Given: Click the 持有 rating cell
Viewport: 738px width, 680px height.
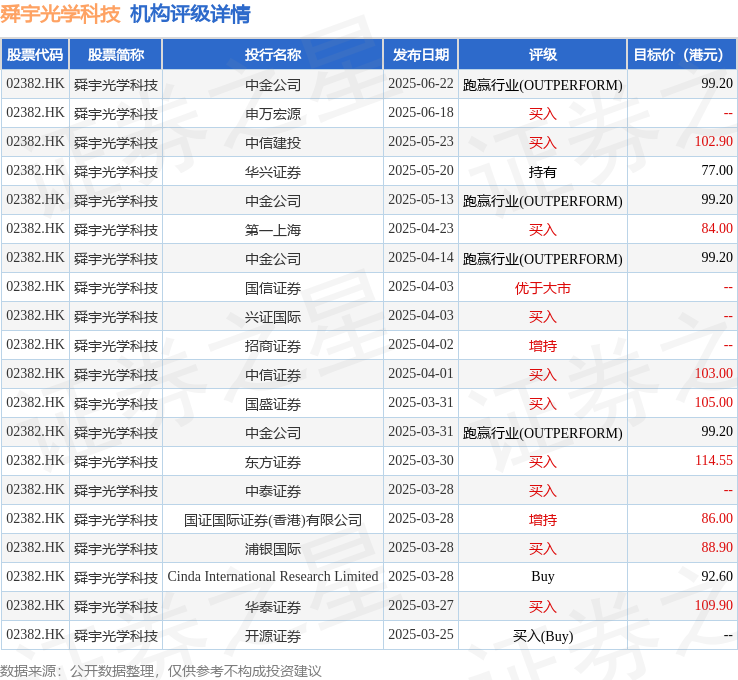Looking at the screenshot, I should point(542,171).
